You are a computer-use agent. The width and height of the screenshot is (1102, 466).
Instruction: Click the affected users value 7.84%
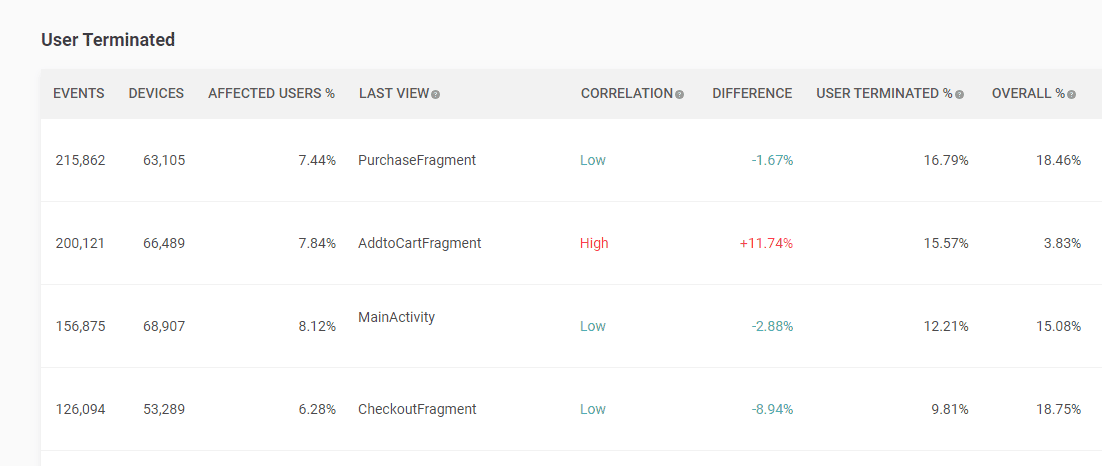(x=317, y=243)
